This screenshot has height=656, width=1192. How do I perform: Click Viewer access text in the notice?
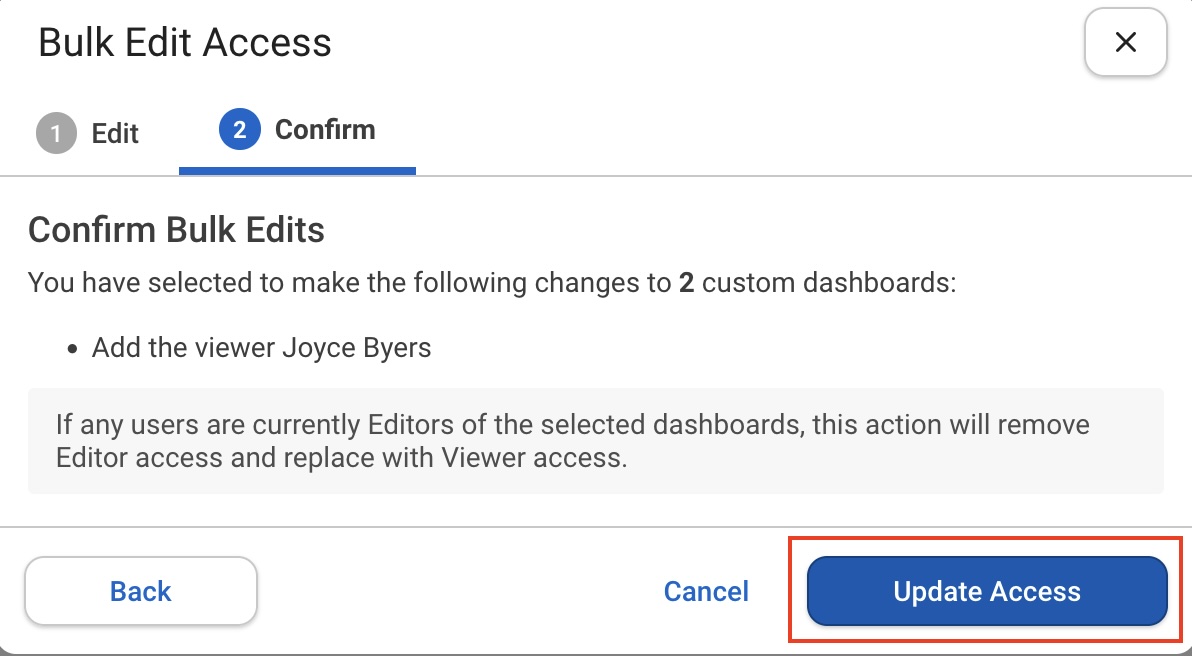coord(532,458)
